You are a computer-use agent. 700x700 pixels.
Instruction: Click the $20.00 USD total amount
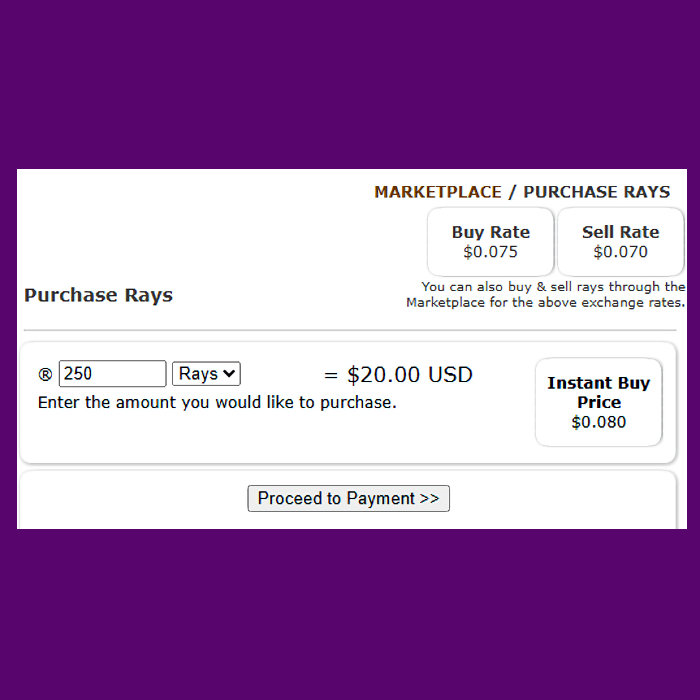tap(409, 375)
